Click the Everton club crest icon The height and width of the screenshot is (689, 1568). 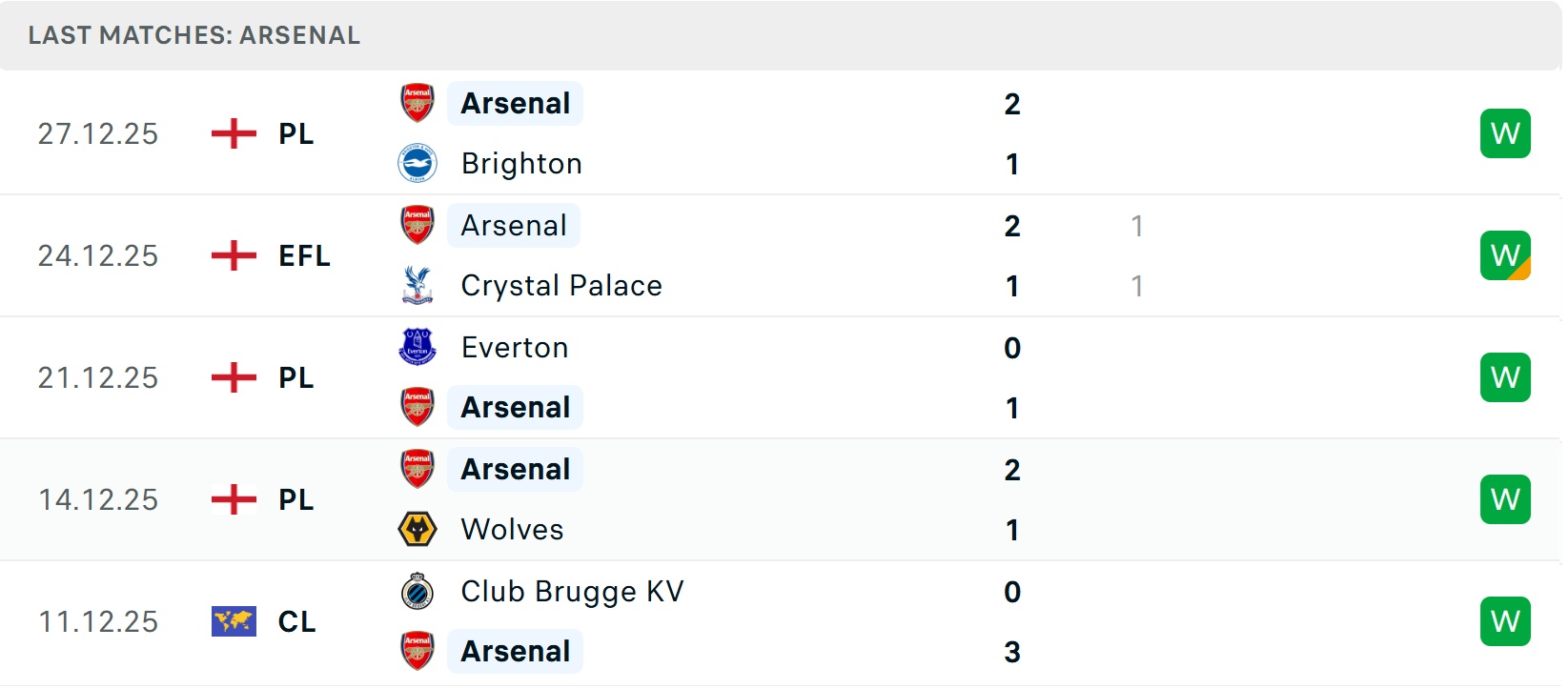417,347
